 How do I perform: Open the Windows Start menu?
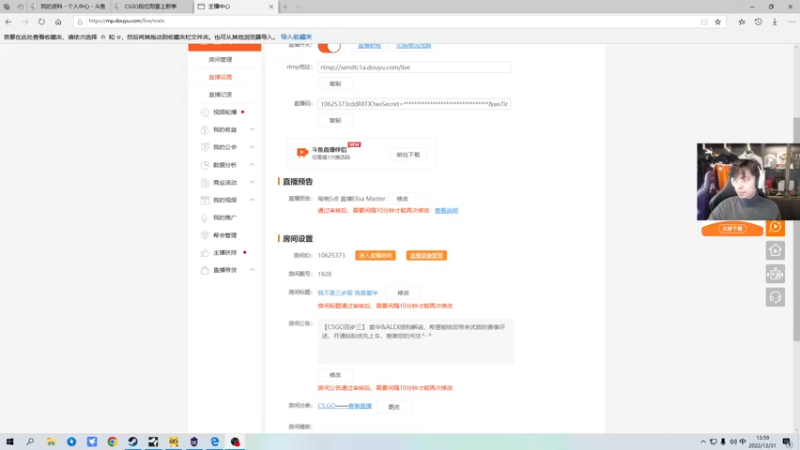tap(10, 442)
